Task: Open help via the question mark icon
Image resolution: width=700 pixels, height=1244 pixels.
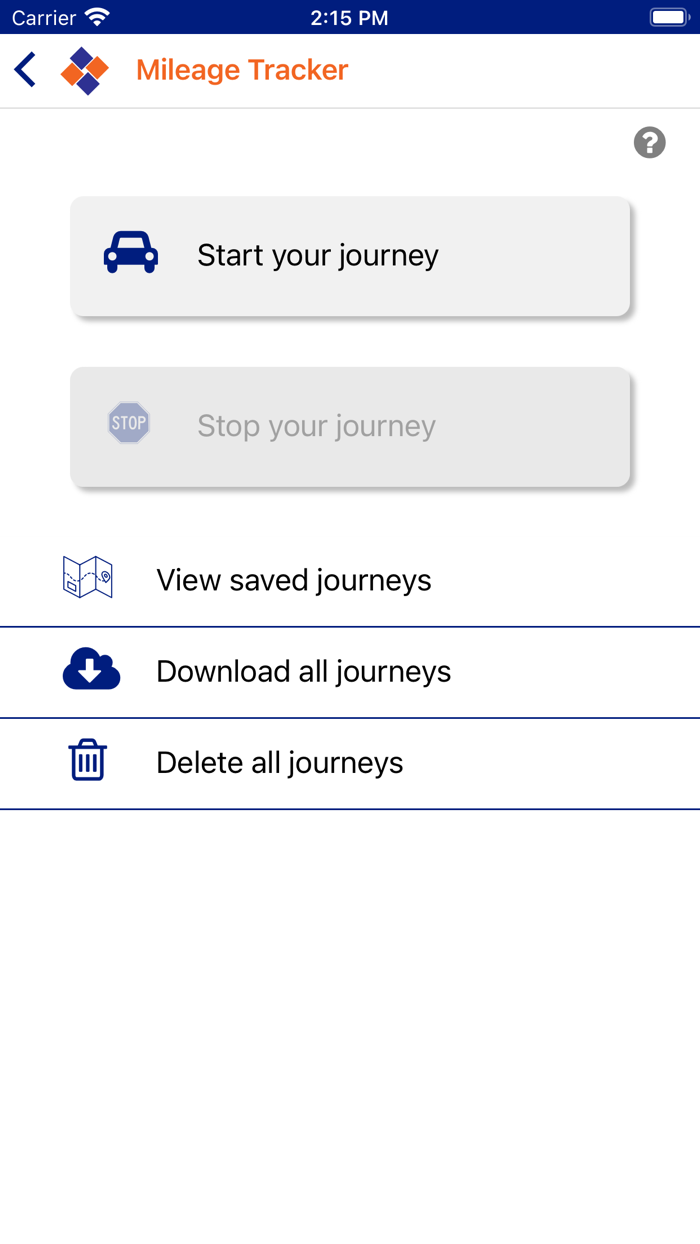Action: click(650, 143)
